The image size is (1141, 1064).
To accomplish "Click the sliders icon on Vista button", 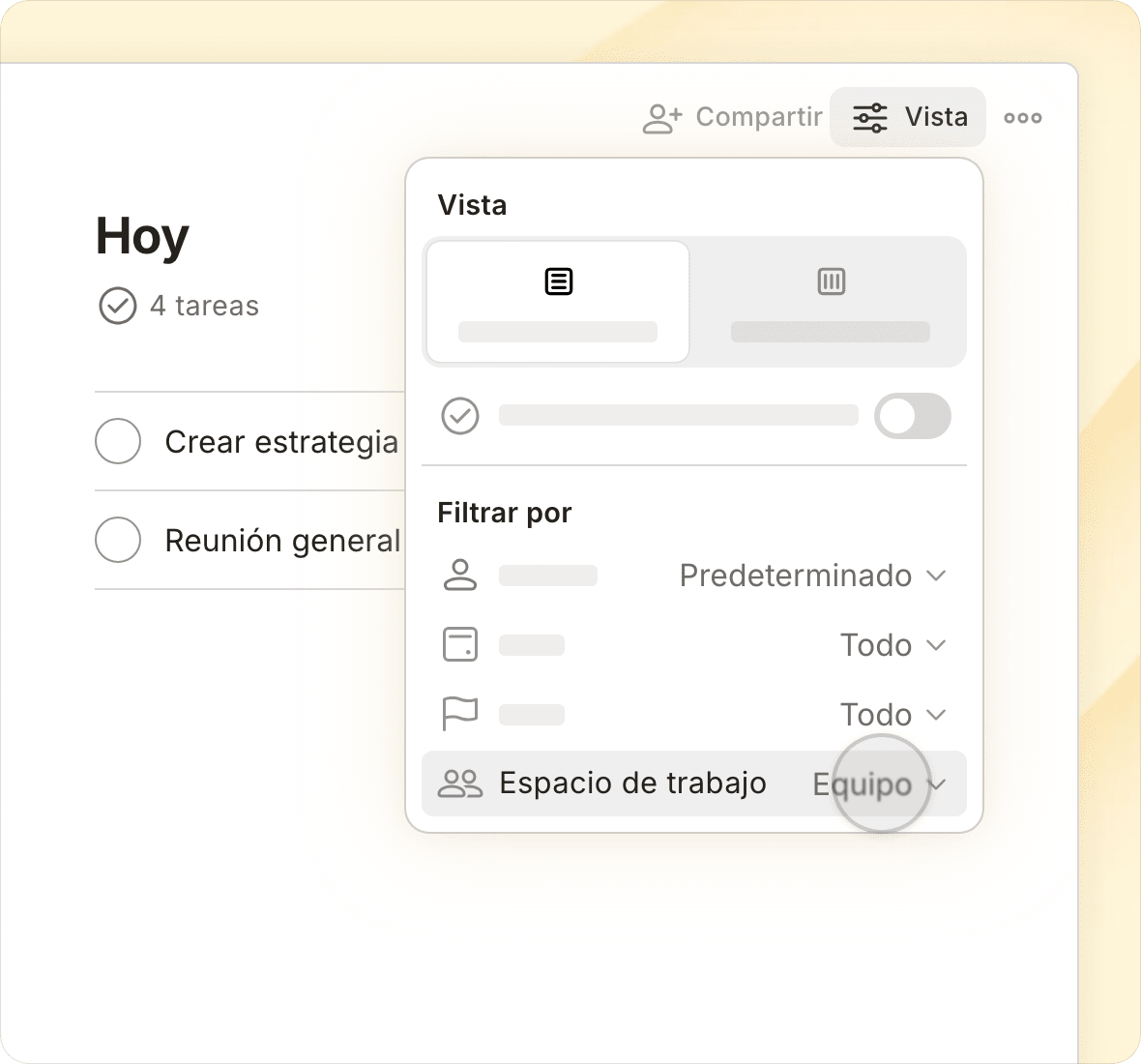I will [x=869, y=117].
